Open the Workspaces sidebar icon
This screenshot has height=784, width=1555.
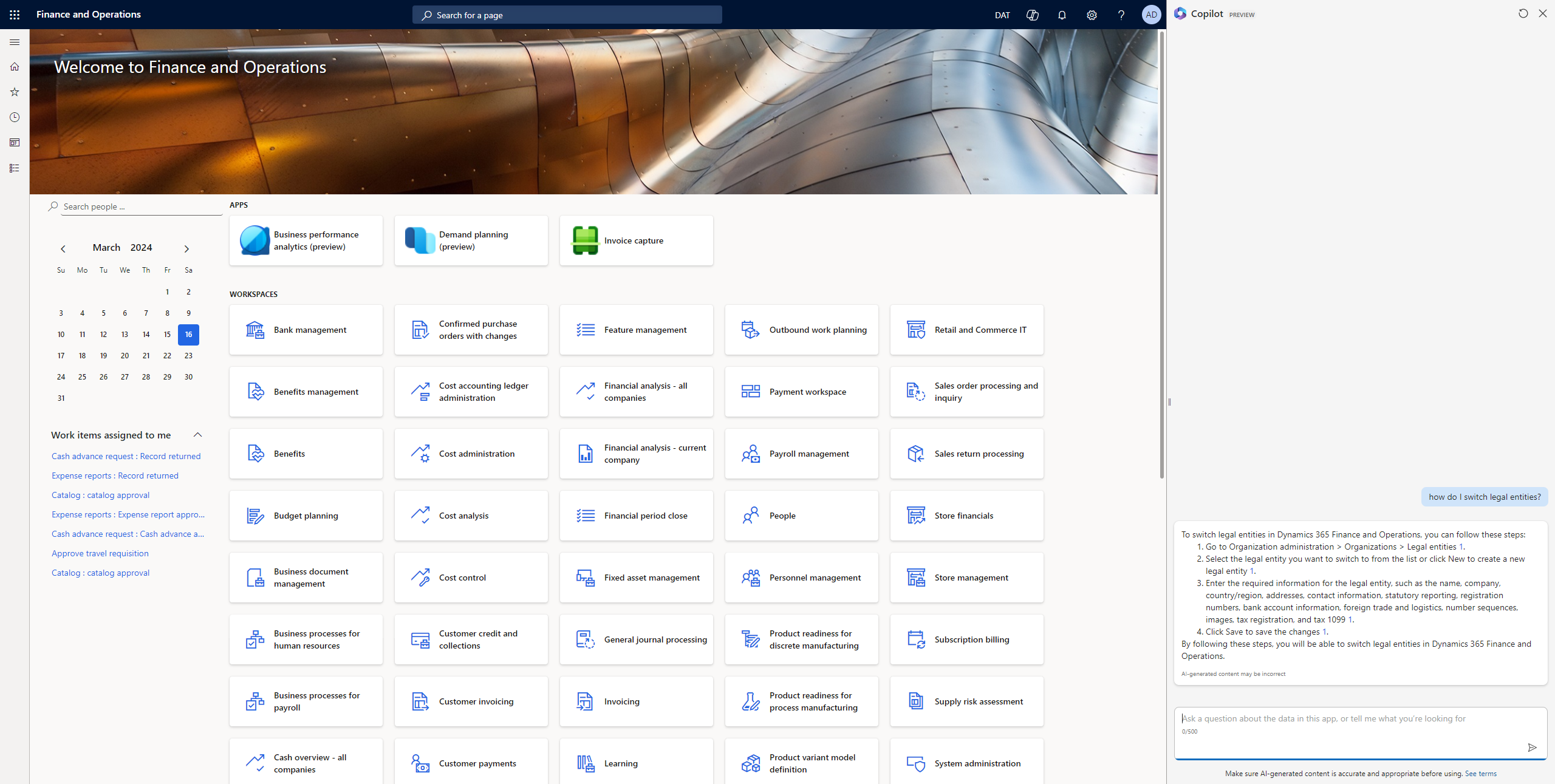15,143
